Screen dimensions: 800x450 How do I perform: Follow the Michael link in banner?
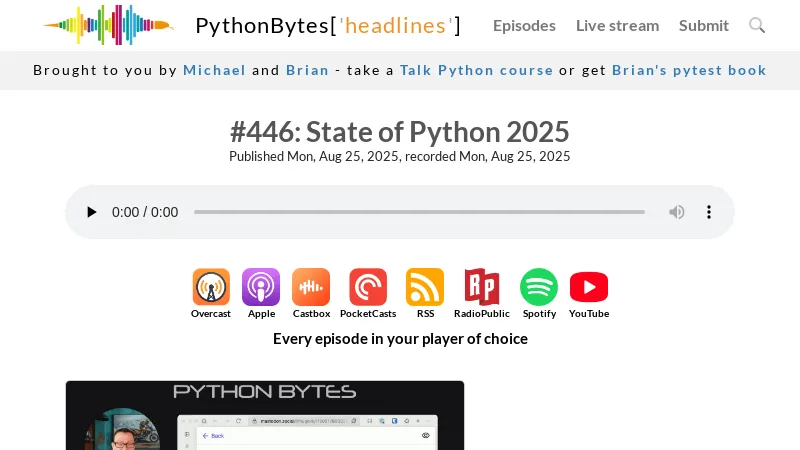(x=214, y=70)
